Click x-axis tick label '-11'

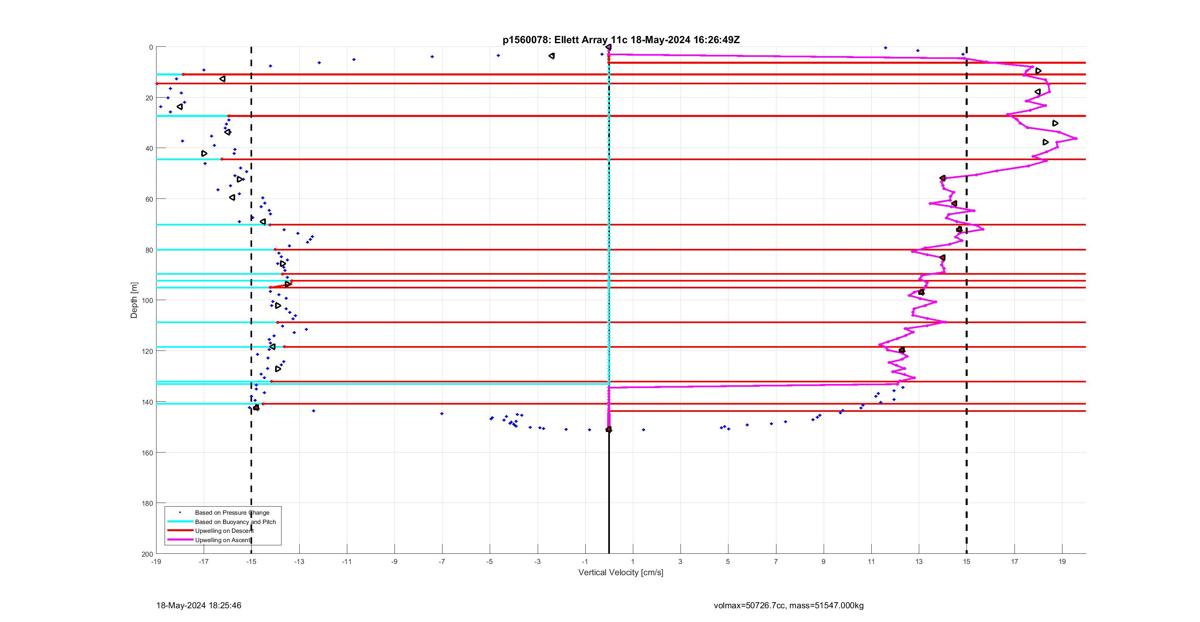(x=347, y=562)
